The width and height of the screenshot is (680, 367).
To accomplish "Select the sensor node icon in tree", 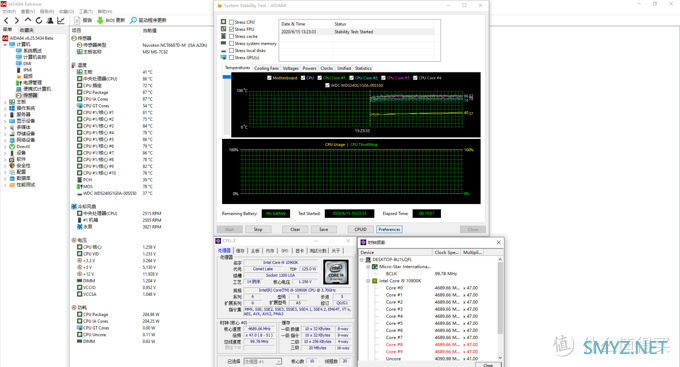I will (19, 95).
